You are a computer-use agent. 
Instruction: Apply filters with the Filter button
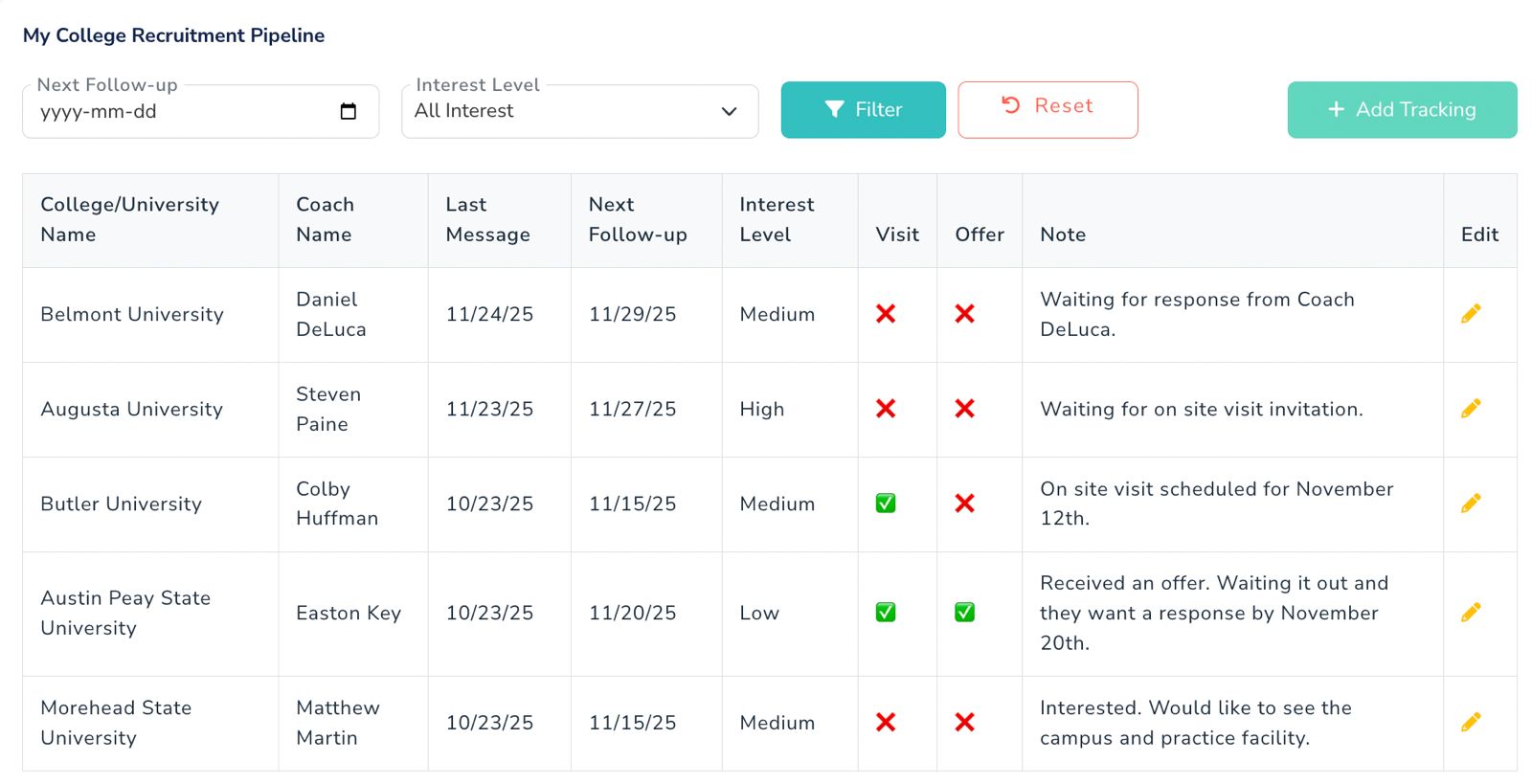tap(863, 110)
